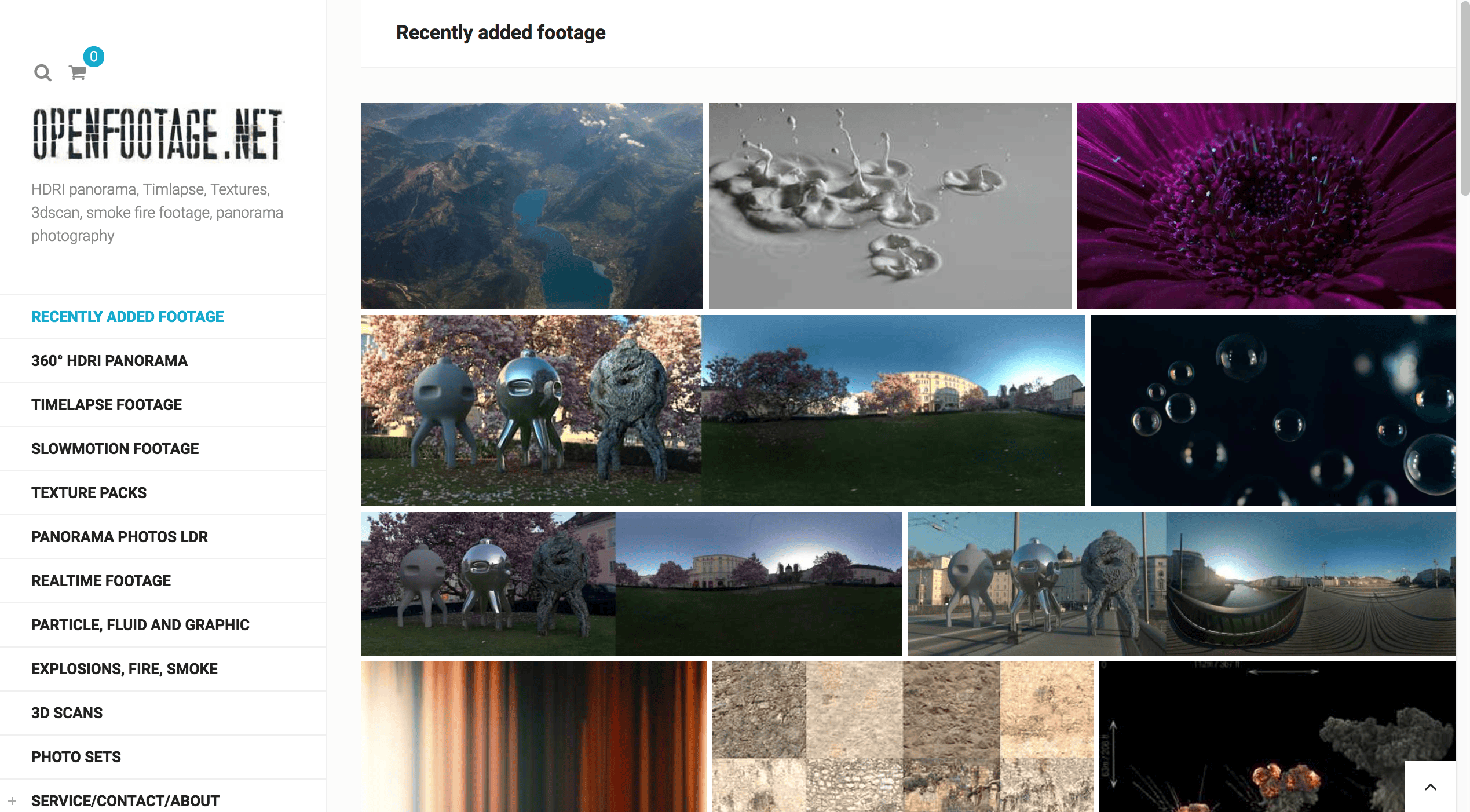
Task: Open grey liquid splash footage thumbnail
Action: coord(890,206)
